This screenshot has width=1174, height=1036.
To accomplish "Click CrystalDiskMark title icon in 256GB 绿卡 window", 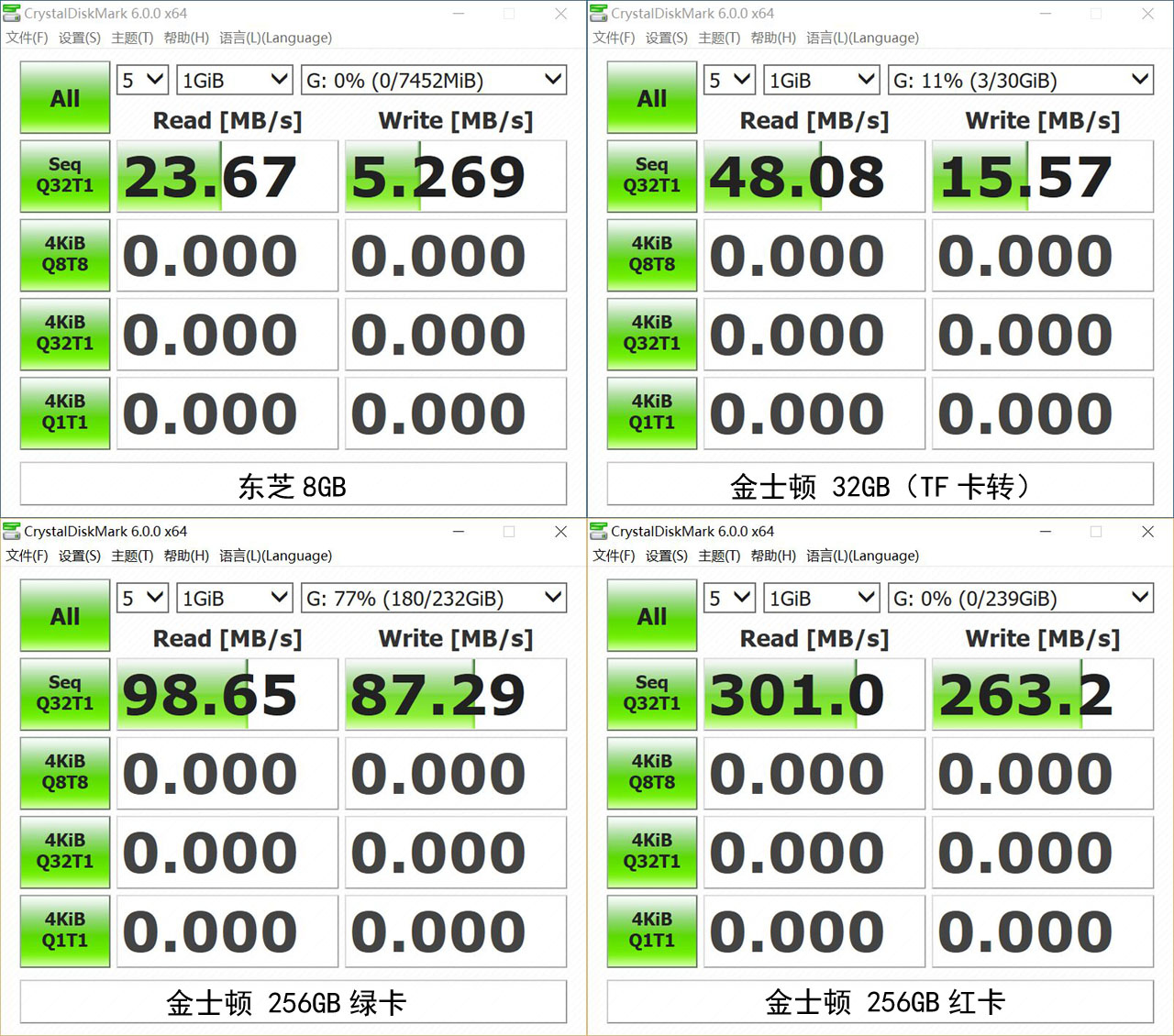I will (x=12, y=531).
